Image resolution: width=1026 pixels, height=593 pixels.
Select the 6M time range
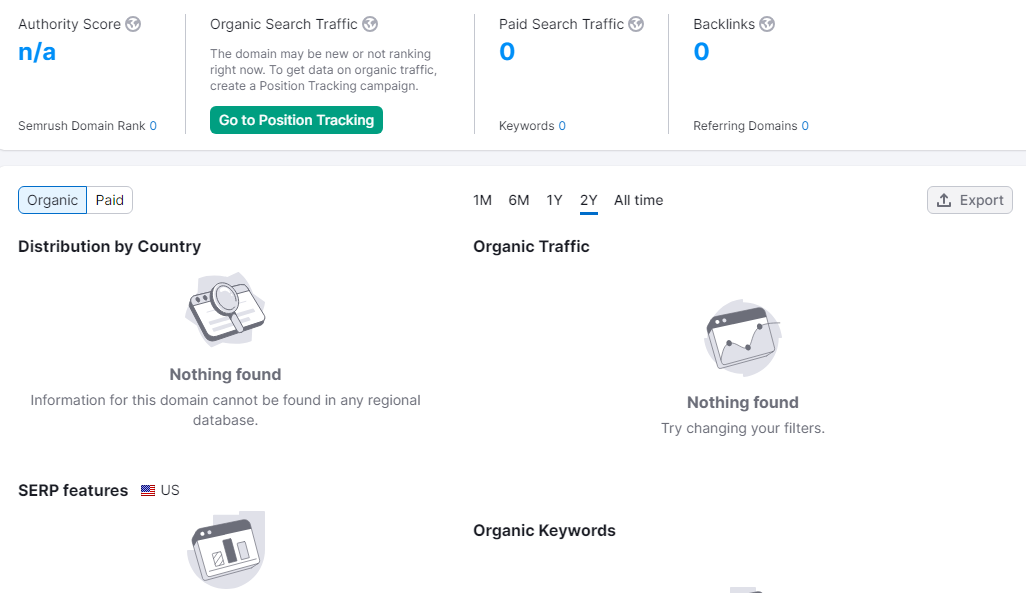tap(518, 200)
